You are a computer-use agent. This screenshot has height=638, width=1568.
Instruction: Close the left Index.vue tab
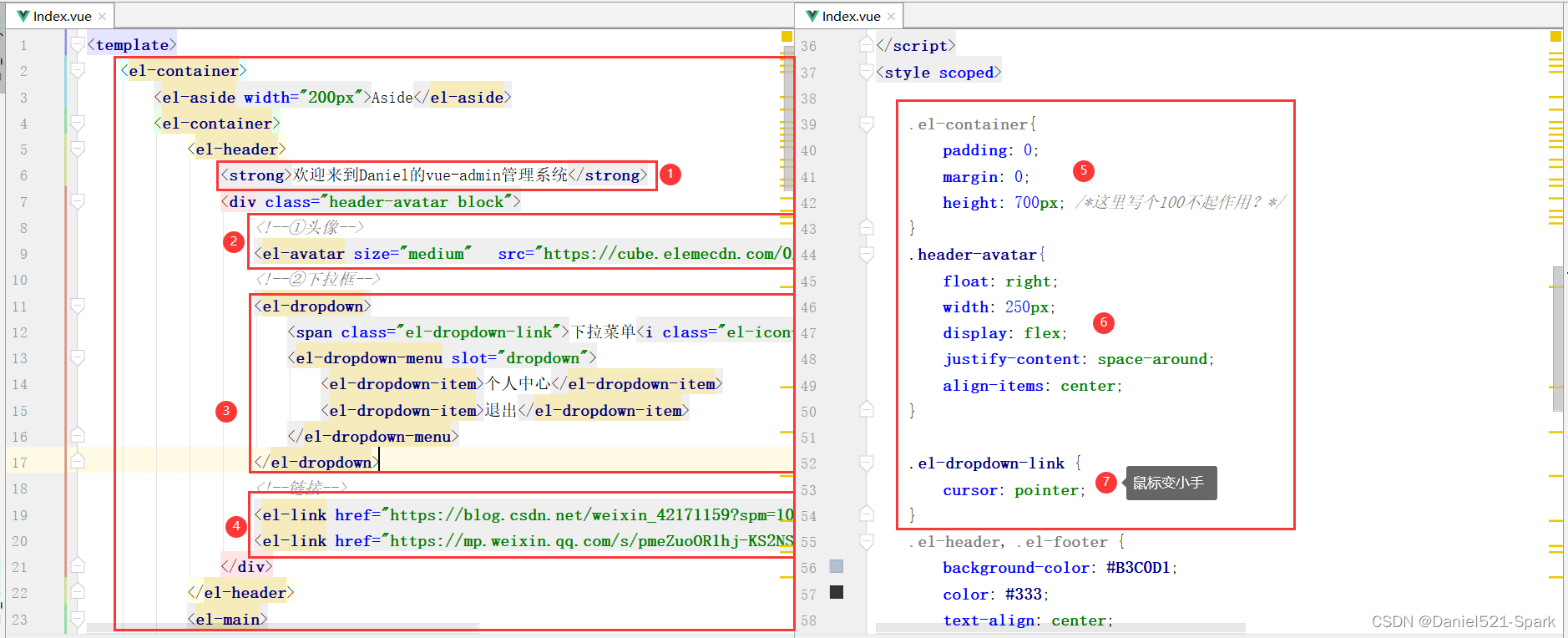point(102,16)
